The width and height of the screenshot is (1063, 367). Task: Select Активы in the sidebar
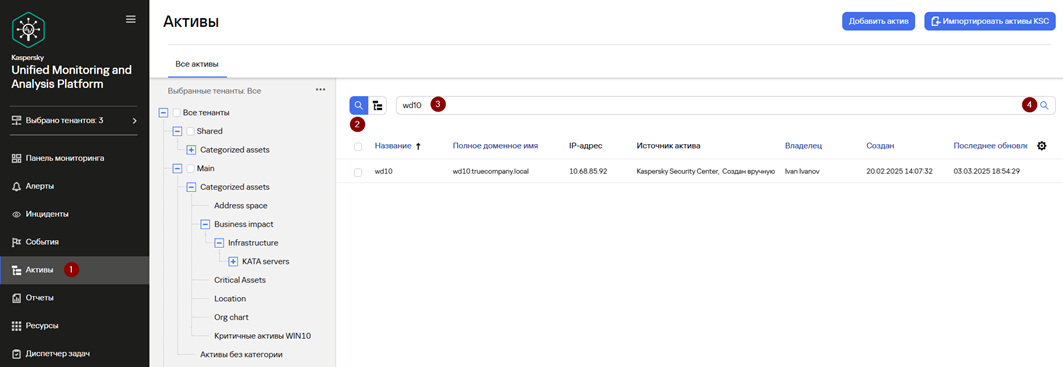point(75,270)
